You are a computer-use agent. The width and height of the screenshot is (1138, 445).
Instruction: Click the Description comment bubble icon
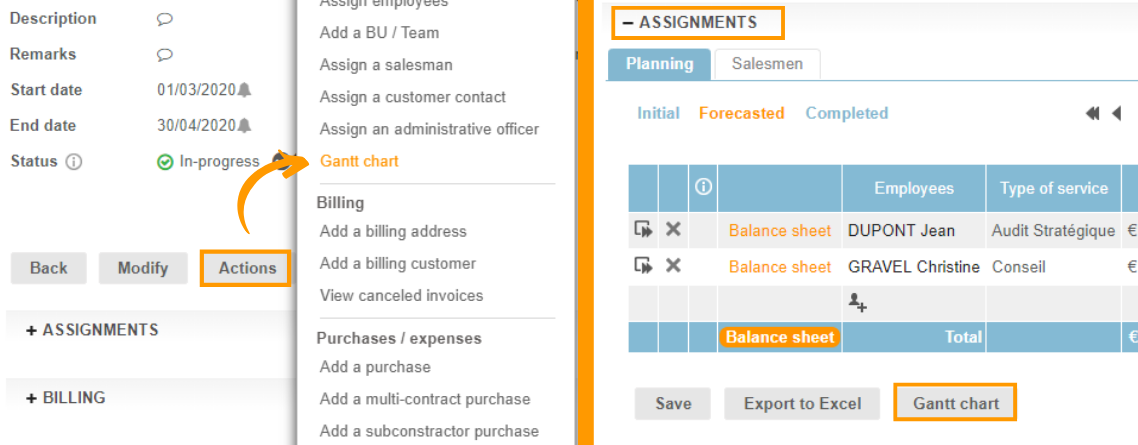[165, 19]
